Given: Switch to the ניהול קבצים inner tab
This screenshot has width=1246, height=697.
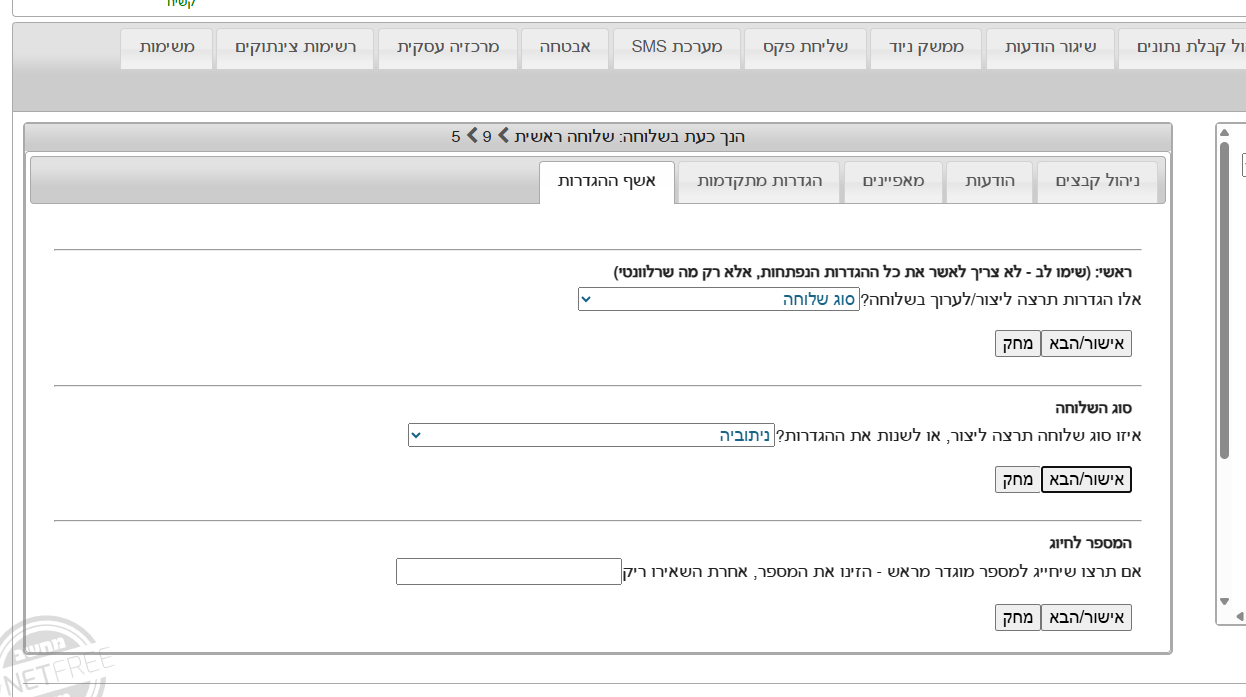Looking at the screenshot, I should [x=1097, y=181].
